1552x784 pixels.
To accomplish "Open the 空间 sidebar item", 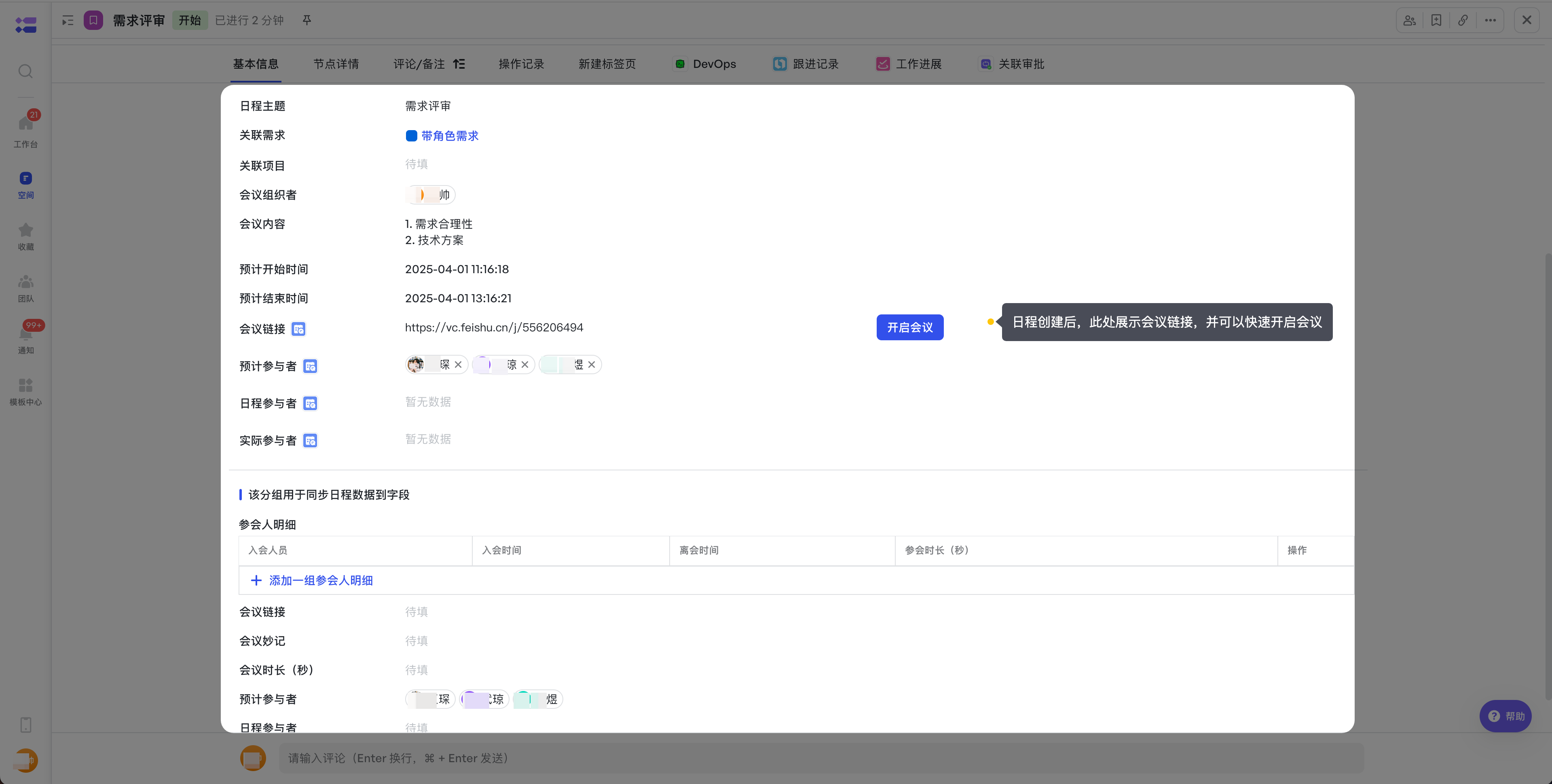I will pos(25,185).
